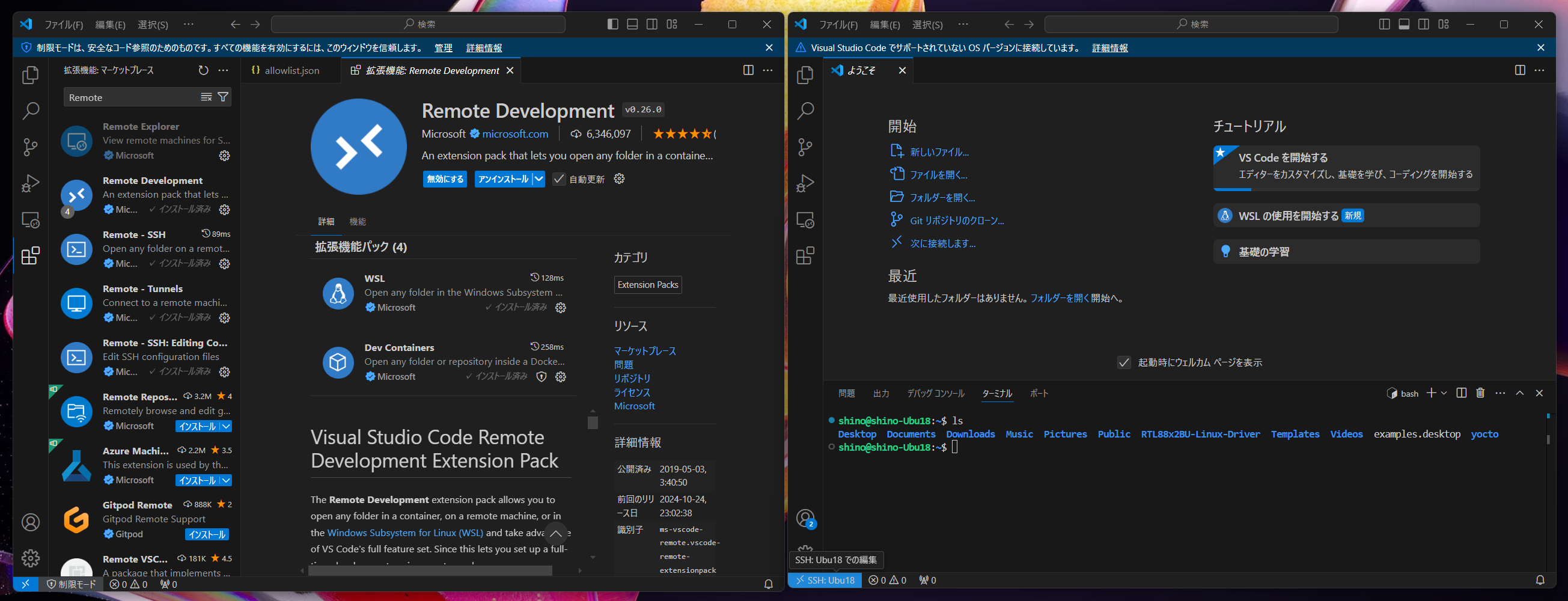The height and width of the screenshot is (601, 1568).
Task: Uncheck 自動更新 for Remote Development
Action: pos(559,178)
